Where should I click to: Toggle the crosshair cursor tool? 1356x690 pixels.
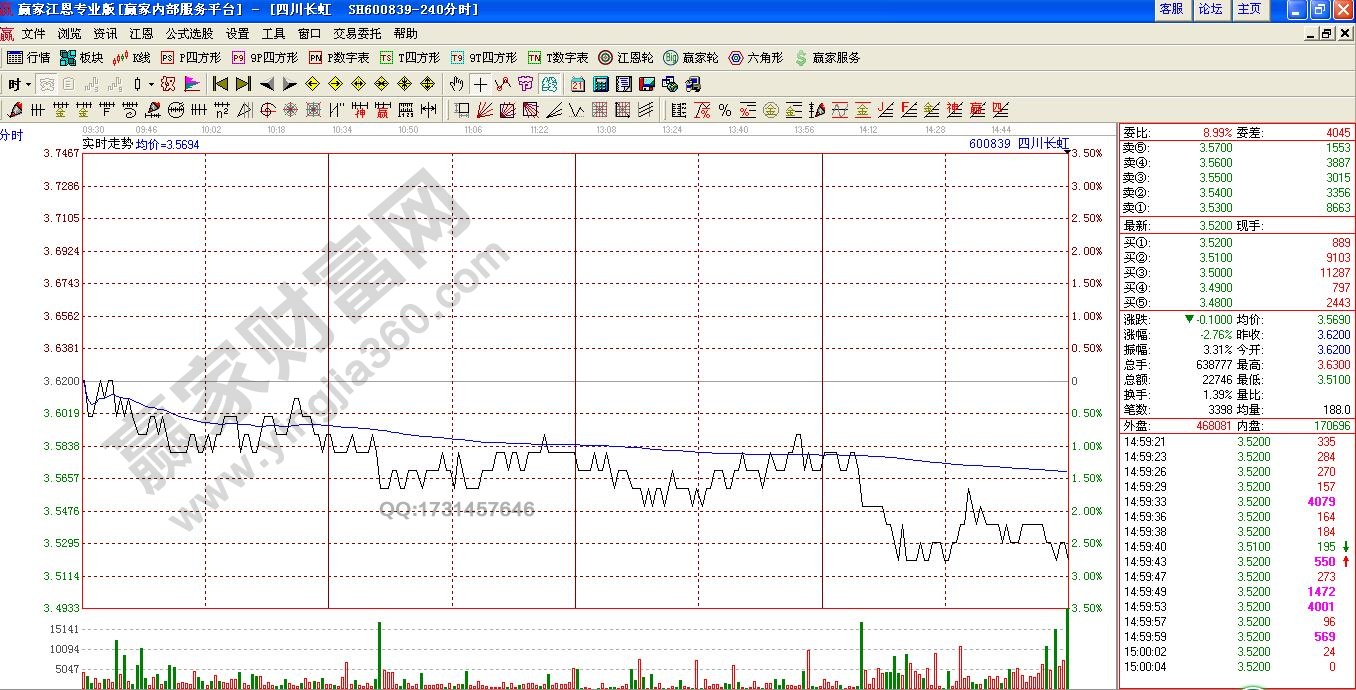point(480,84)
